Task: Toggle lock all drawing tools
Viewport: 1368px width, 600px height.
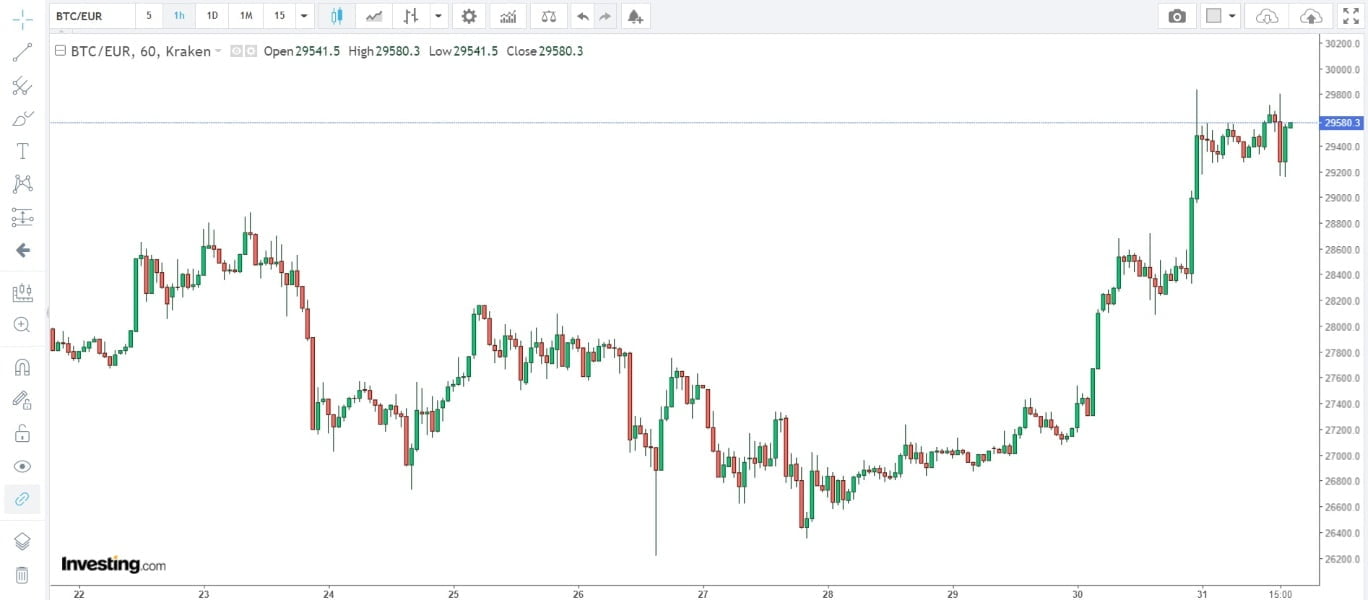Action: (22, 433)
